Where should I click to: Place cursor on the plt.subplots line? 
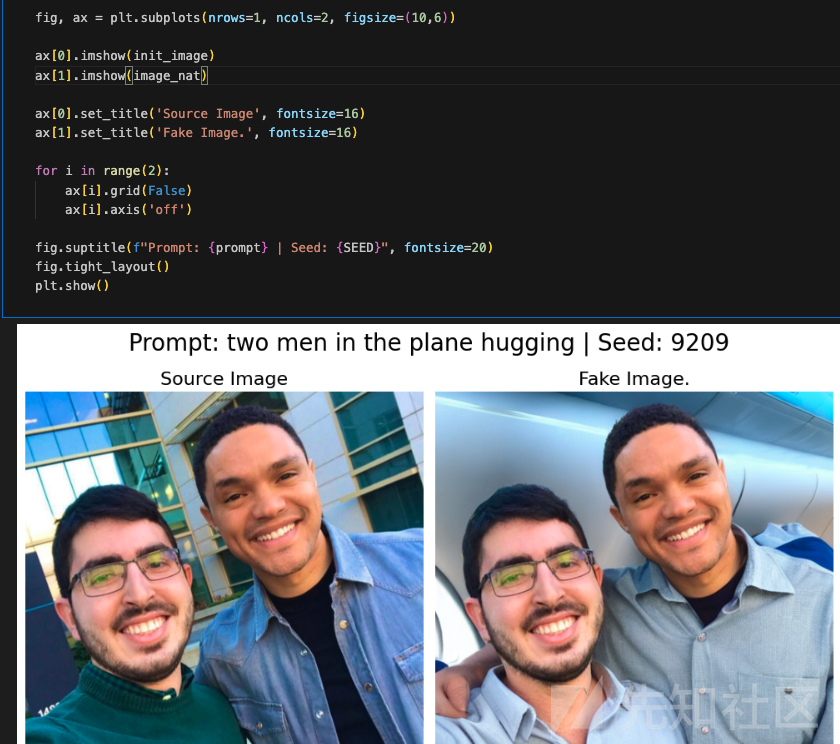tap(245, 18)
